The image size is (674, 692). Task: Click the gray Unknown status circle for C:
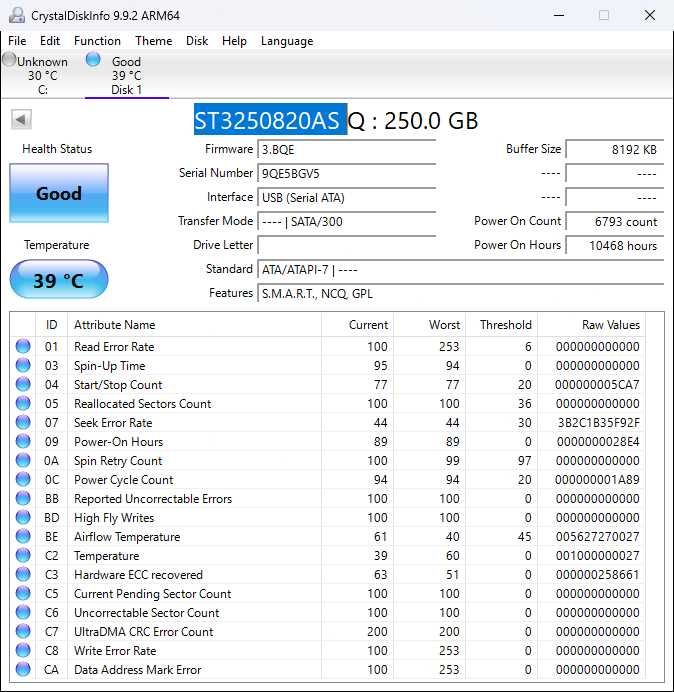(9, 60)
